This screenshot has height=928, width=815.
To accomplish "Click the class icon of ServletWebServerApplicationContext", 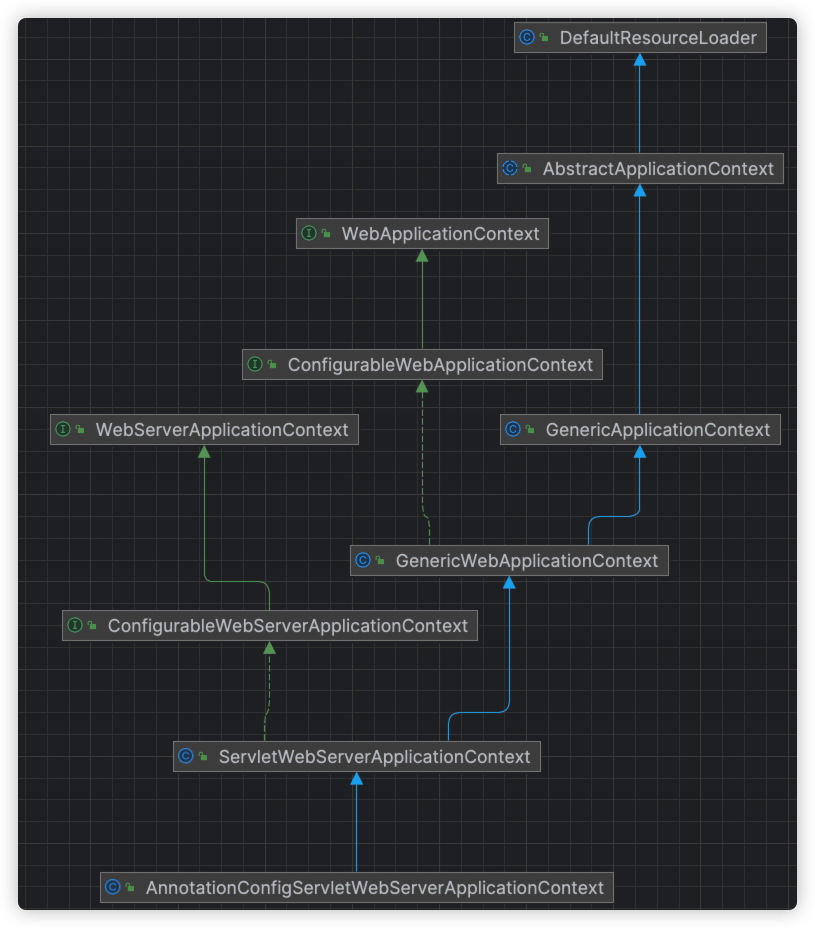I will [x=186, y=756].
